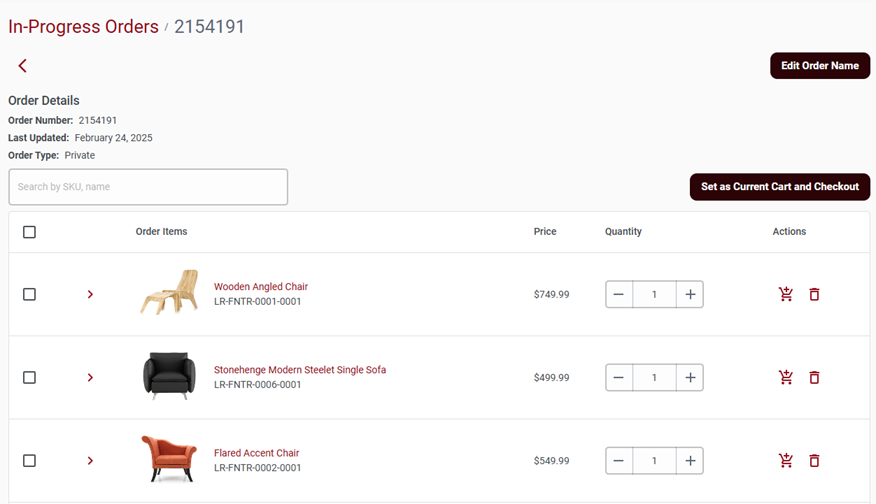This screenshot has width=876, height=504.
Task: Delete Flared Accent Chair from order
Action: 814,460
